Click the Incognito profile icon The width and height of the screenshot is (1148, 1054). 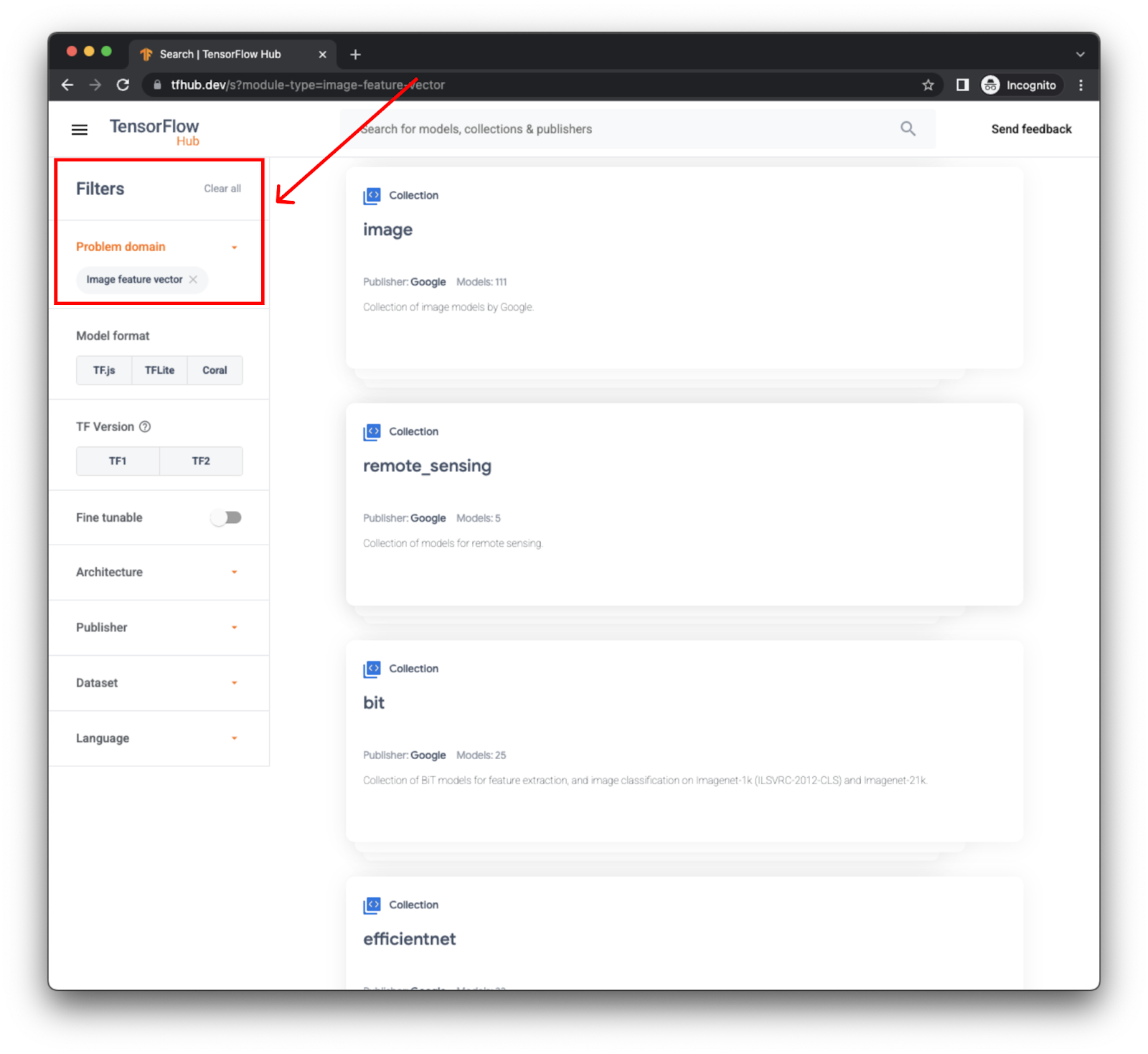(x=990, y=85)
